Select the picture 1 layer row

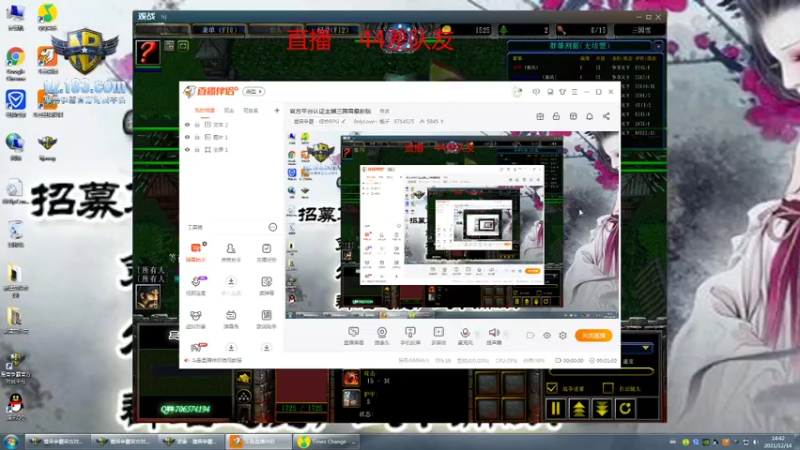232,137
